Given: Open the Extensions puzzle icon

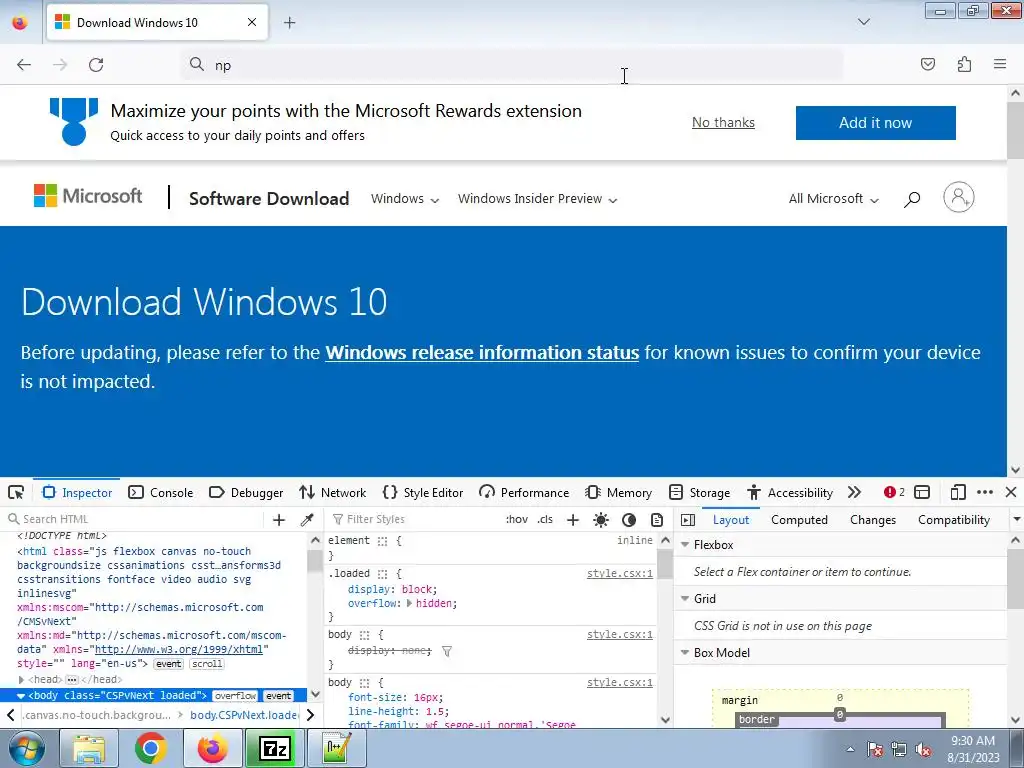Looking at the screenshot, I should coord(964,64).
